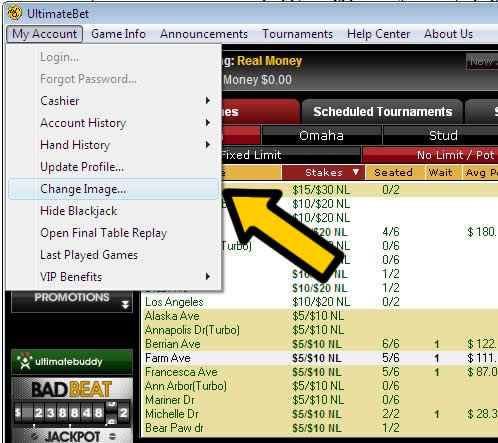
Task: Open the ultimatebuddy panel icon
Action: click(x=25, y=361)
